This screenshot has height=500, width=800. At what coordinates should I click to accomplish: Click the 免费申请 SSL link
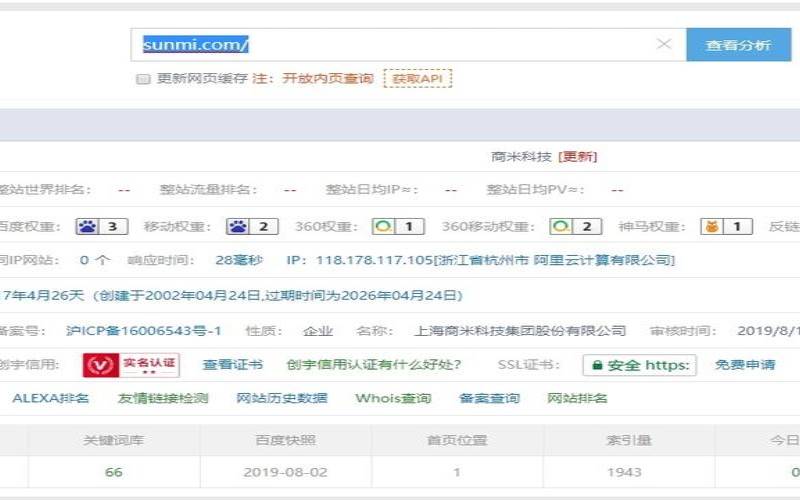point(745,365)
